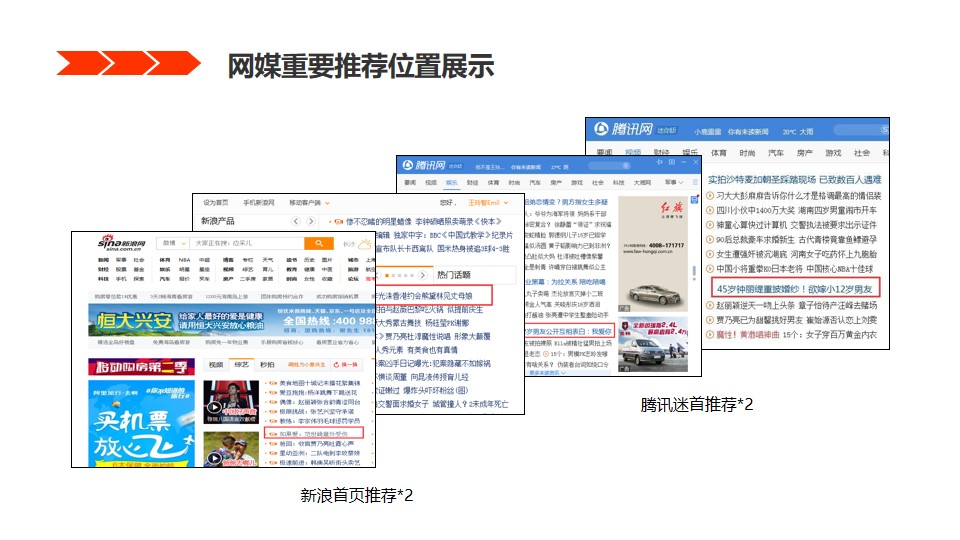Image resolution: width=960 pixels, height=540 pixels.
Task: Select 娱乐 tab in middle Tencent window
Action: point(452,182)
